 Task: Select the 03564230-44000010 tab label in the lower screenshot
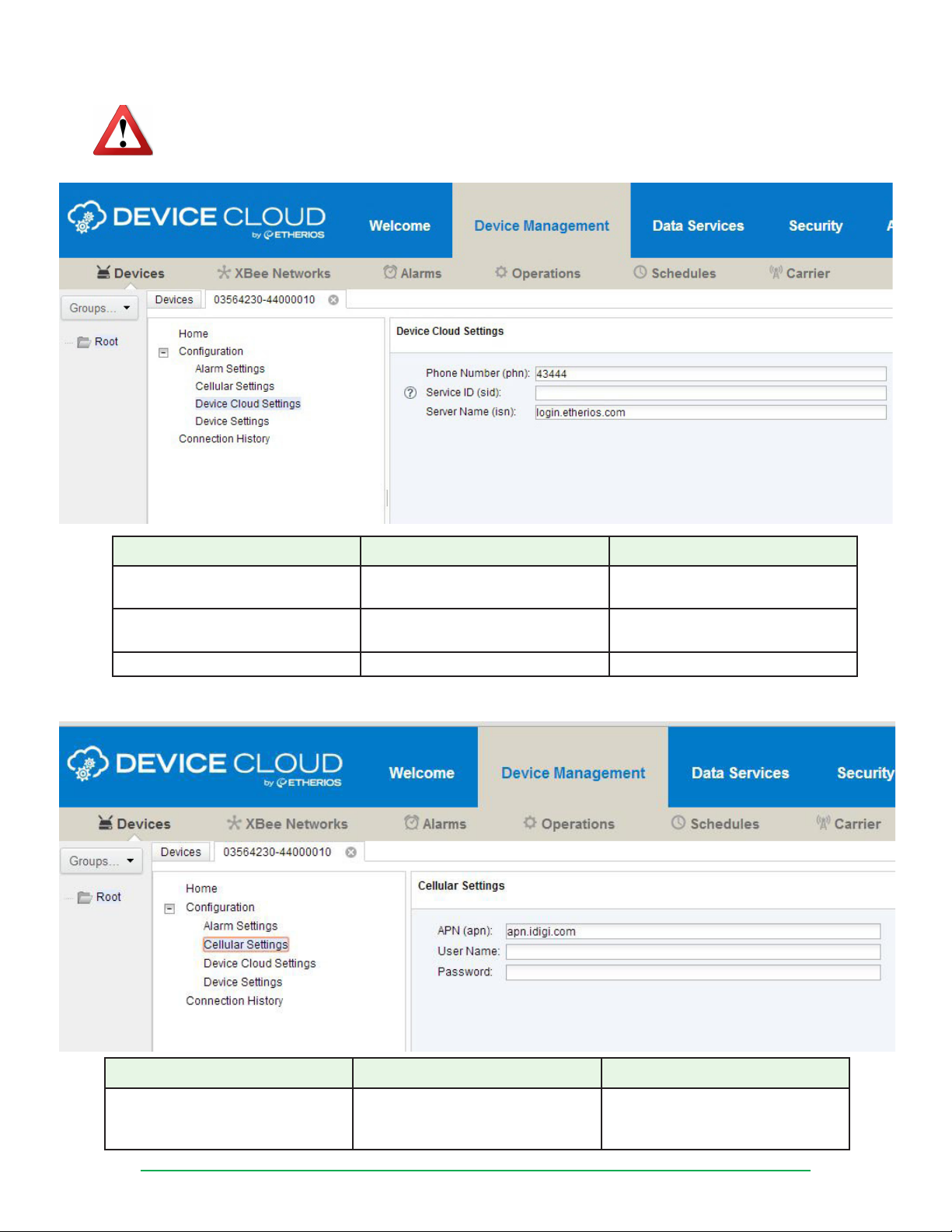pos(277,852)
